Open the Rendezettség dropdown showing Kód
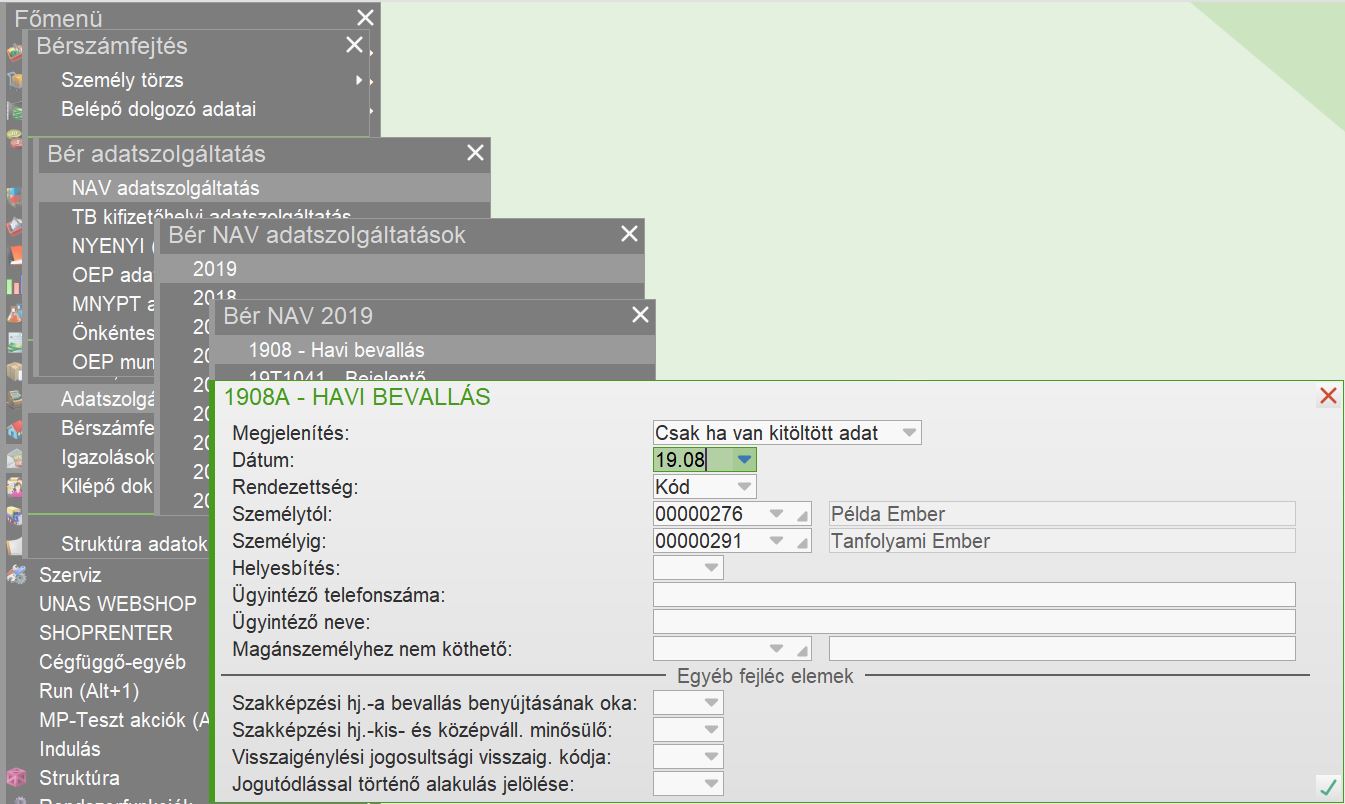This screenshot has width=1345, height=804. pyautogui.click(x=744, y=487)
